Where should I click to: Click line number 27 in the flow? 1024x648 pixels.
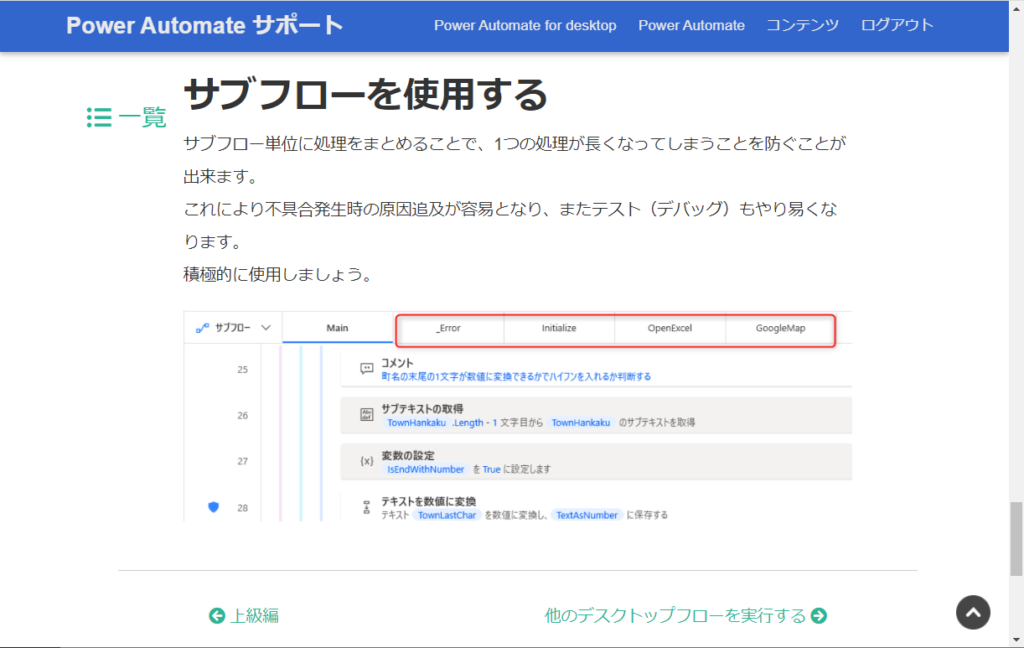[242, 461]
